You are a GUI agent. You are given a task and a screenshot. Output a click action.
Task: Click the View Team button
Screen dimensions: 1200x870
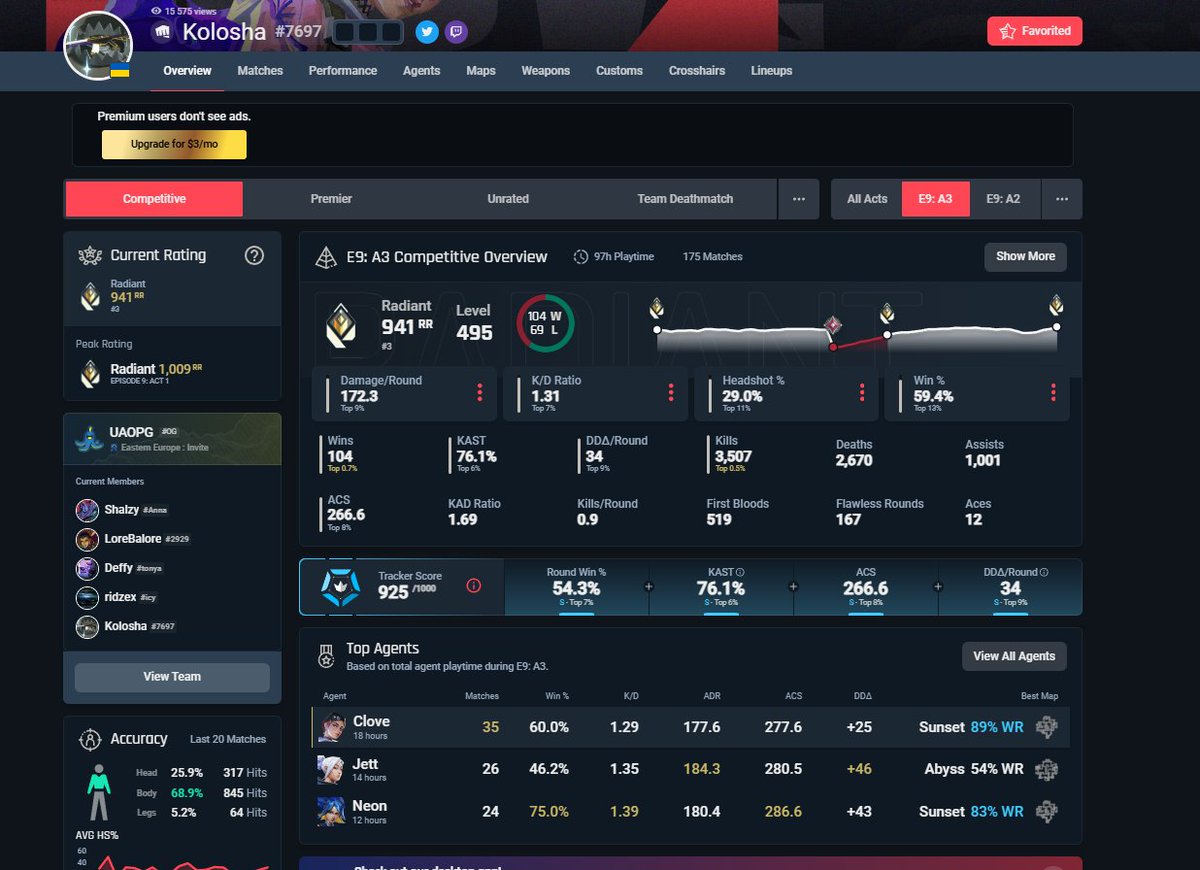pyautogui.click(x=172, y=677)
